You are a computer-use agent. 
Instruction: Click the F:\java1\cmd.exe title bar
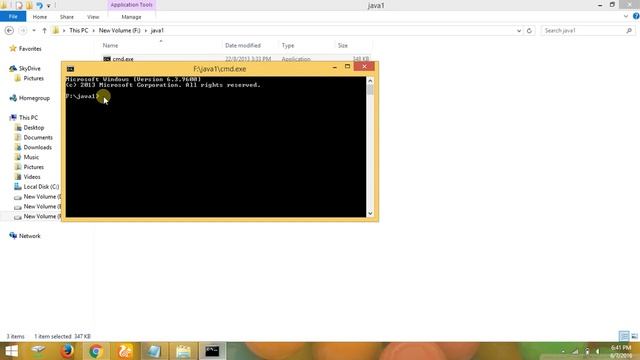coord(220,69)
